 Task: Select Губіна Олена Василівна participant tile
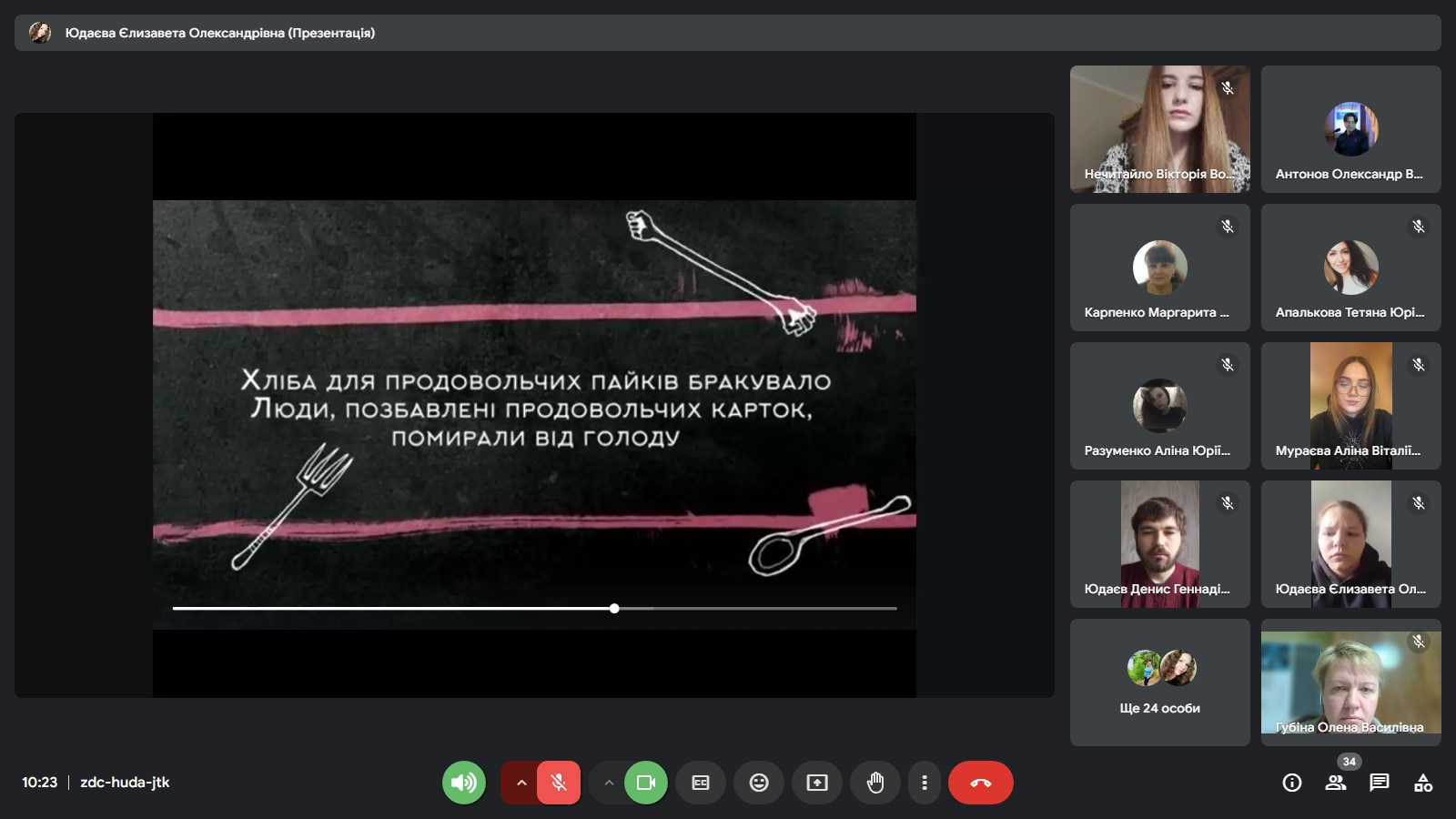pyautogui.click(x=1351, y=682)
